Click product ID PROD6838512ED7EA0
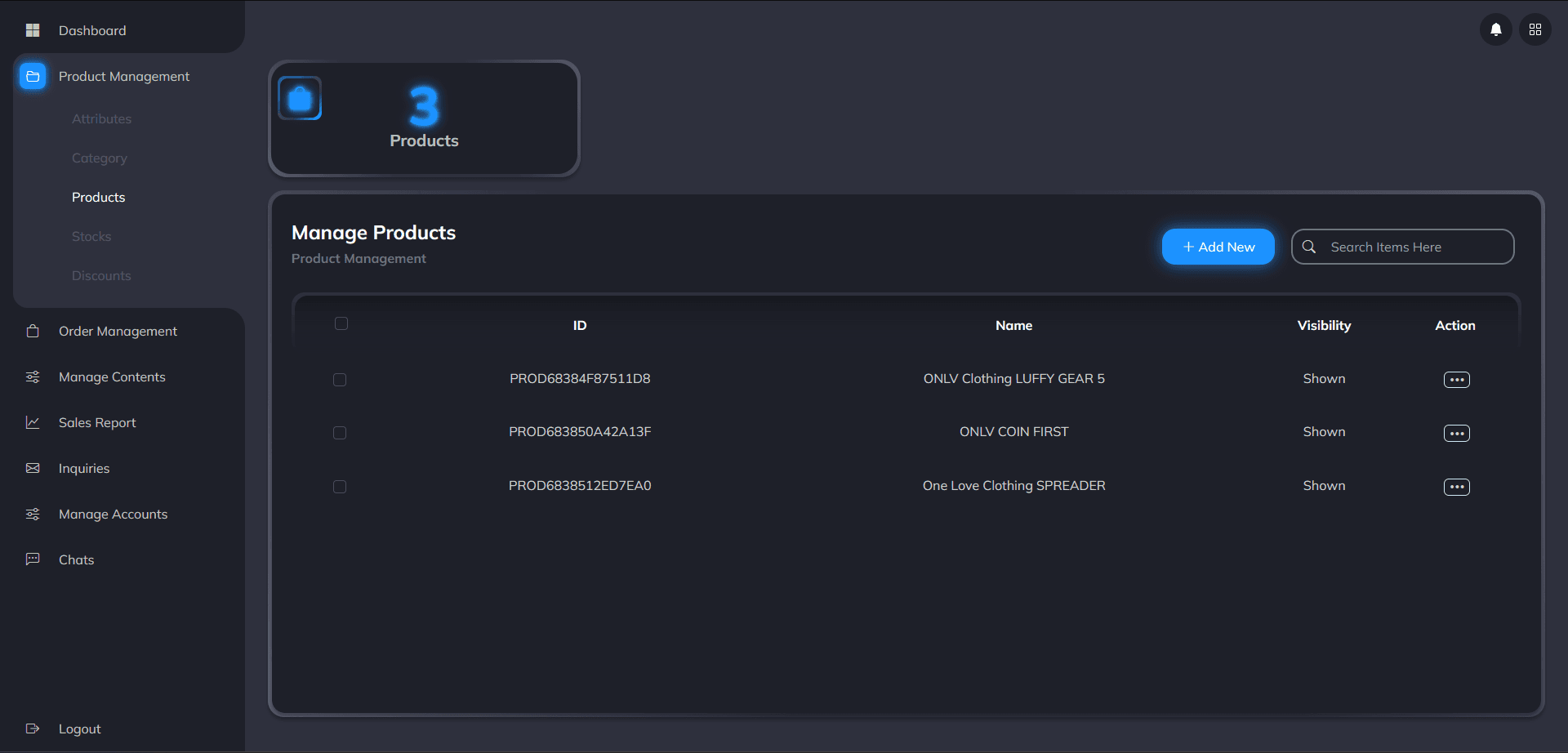 click(x=580, y=485)
